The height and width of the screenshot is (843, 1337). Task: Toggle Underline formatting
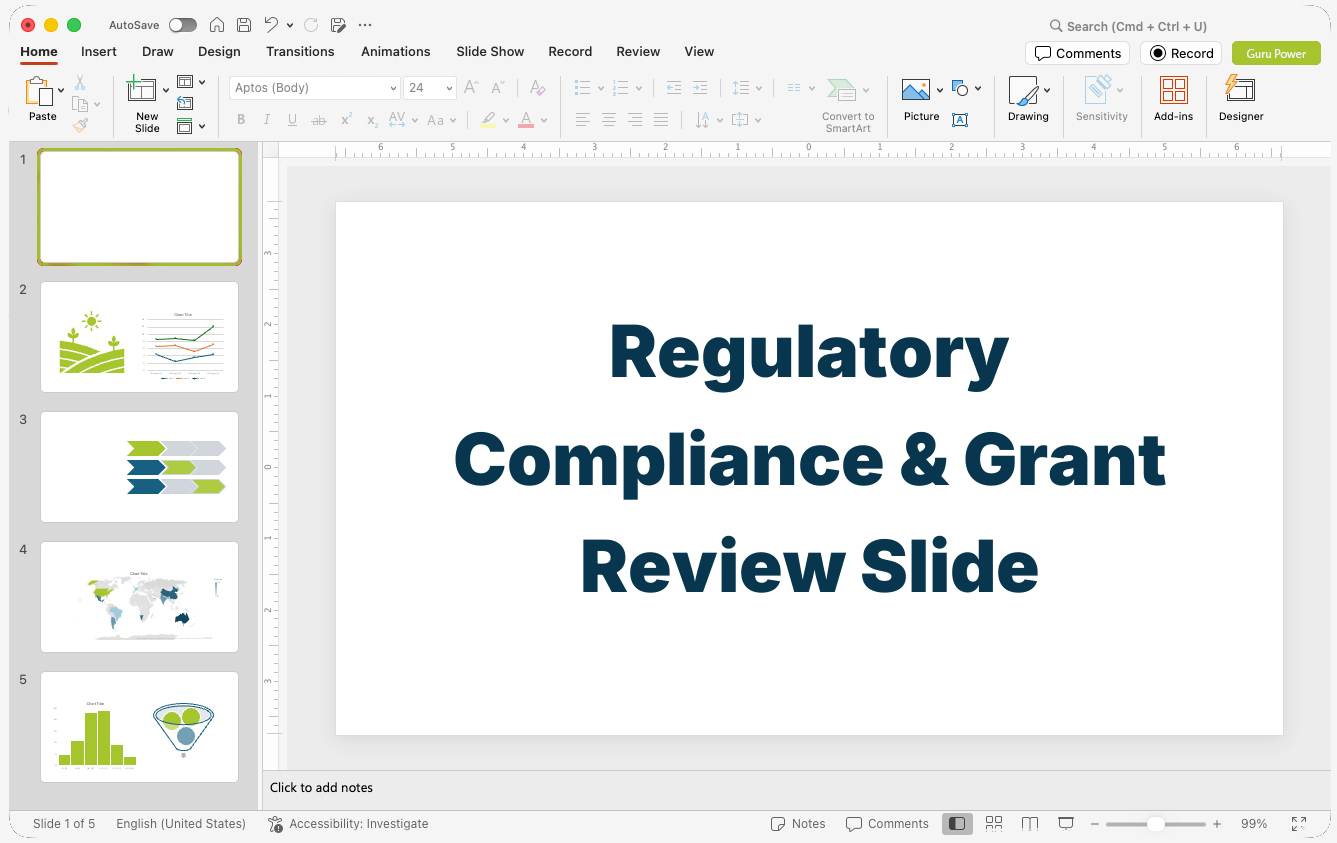(293, 120)
